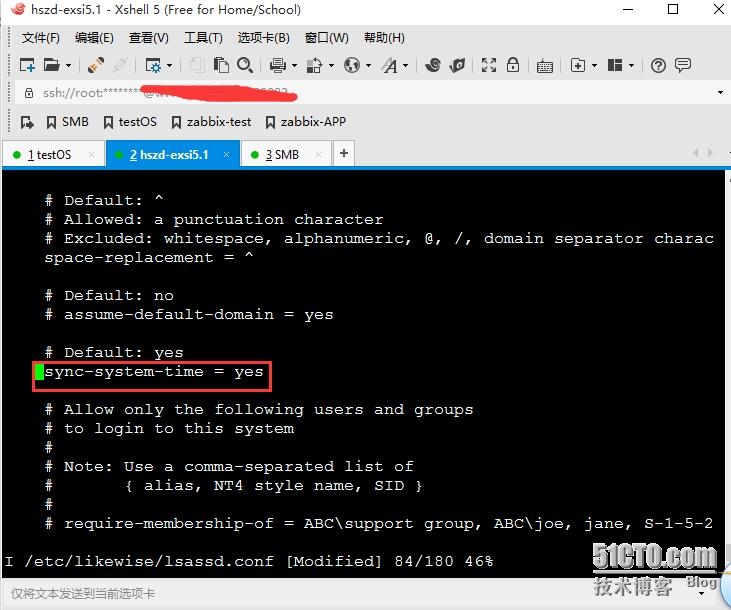Close the 3 SMB tab
The width and height of the screenshot is (731, 610).
pos(318,155)
